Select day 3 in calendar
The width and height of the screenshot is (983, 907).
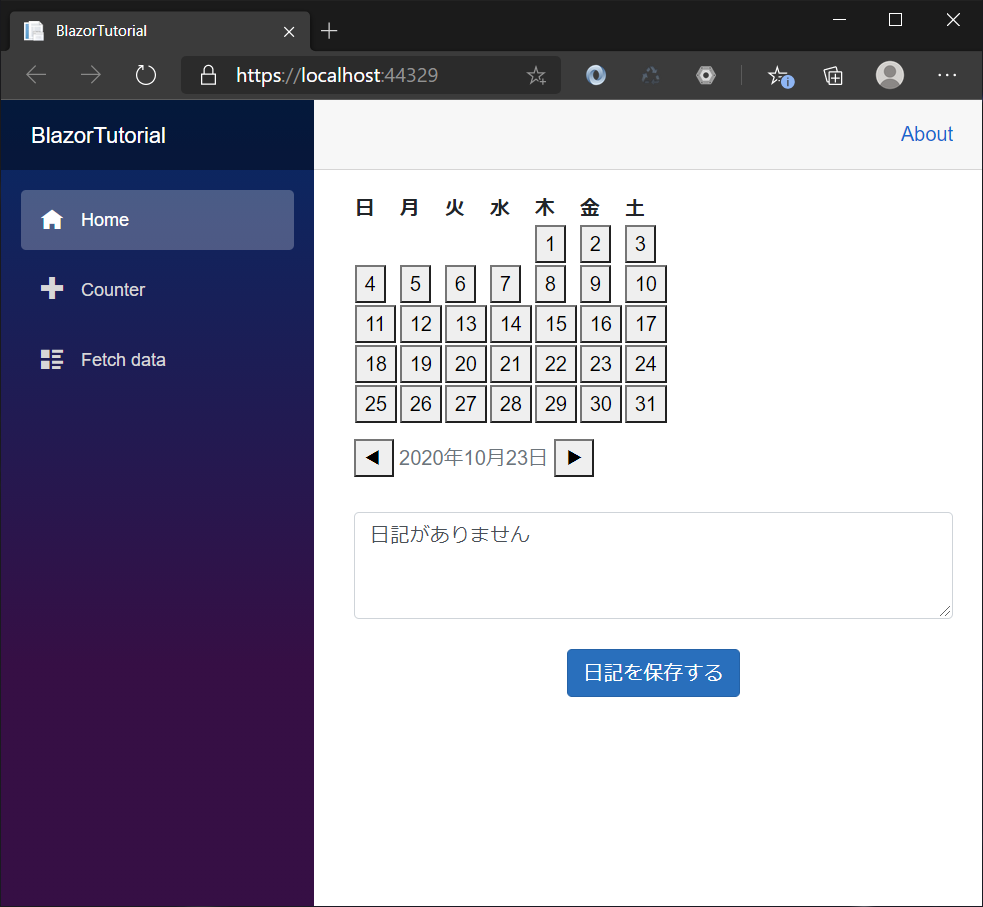click(640, 244)
